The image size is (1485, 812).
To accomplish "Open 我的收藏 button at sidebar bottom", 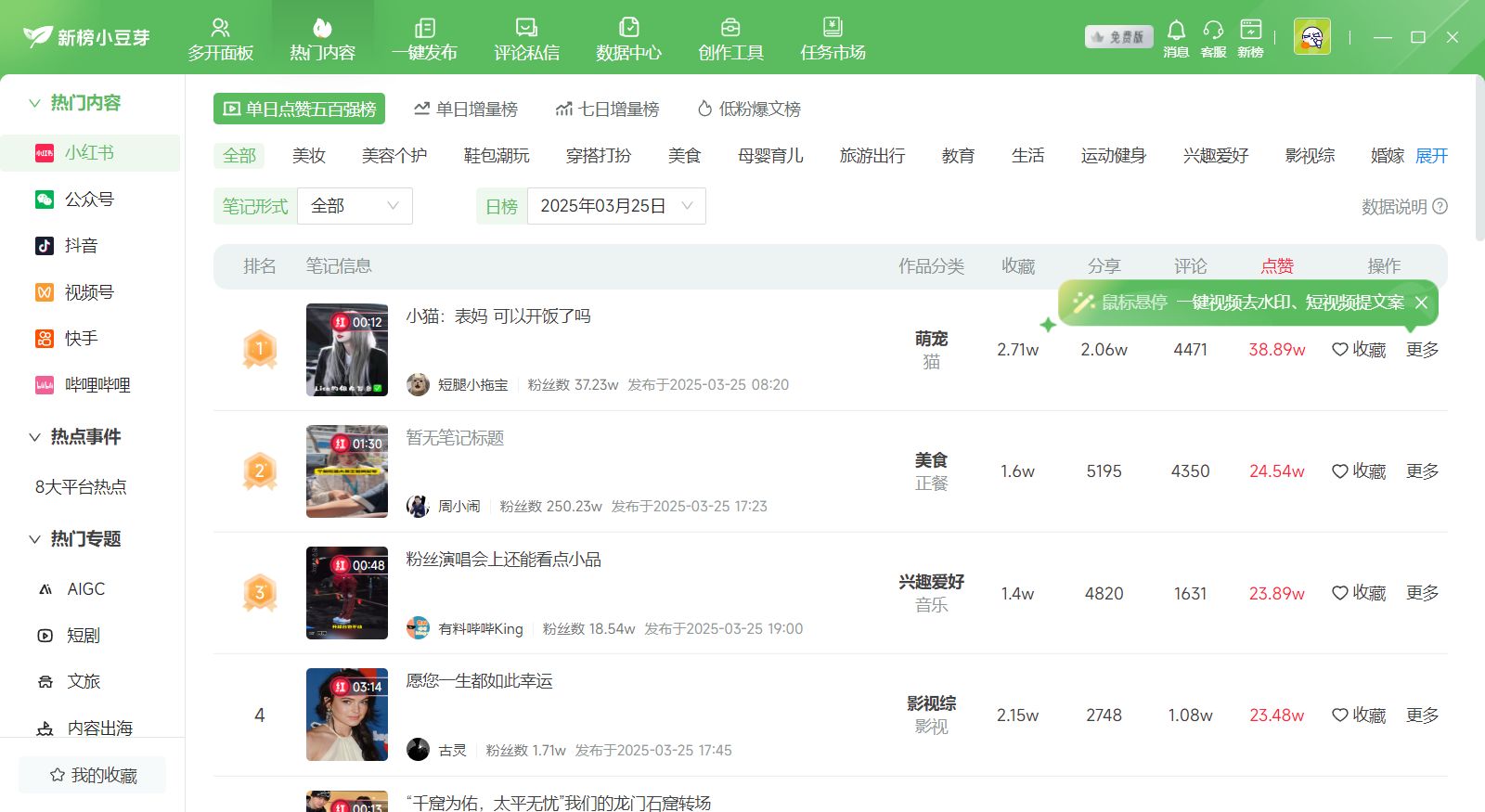I will [x=93, y=775].
